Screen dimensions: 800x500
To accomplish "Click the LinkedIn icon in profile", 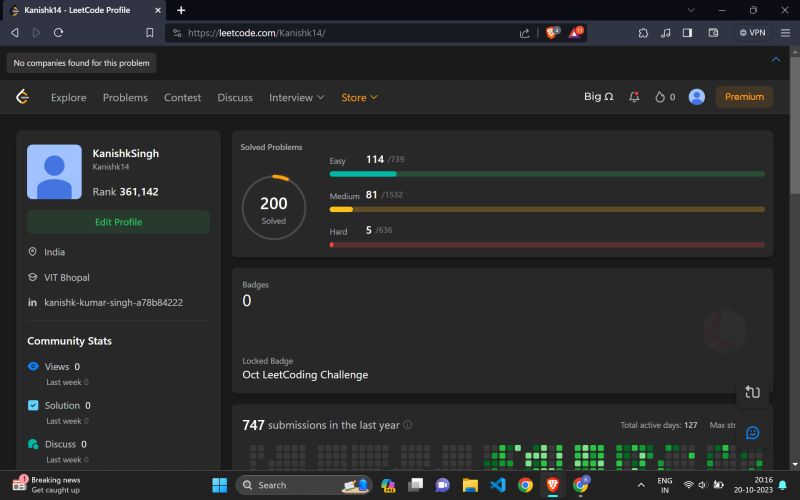I will click(x=32, y=303).
